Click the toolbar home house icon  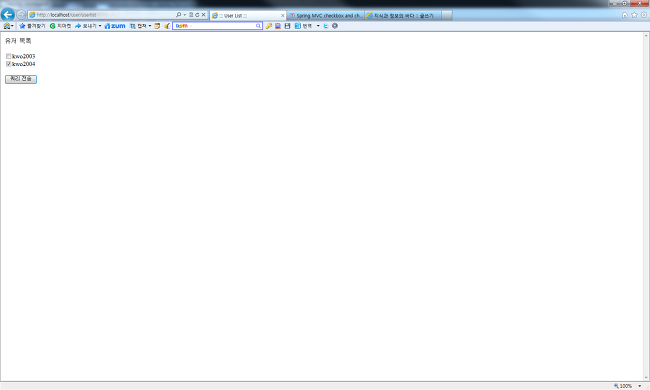pyautogui.click(x=6, y=26)
